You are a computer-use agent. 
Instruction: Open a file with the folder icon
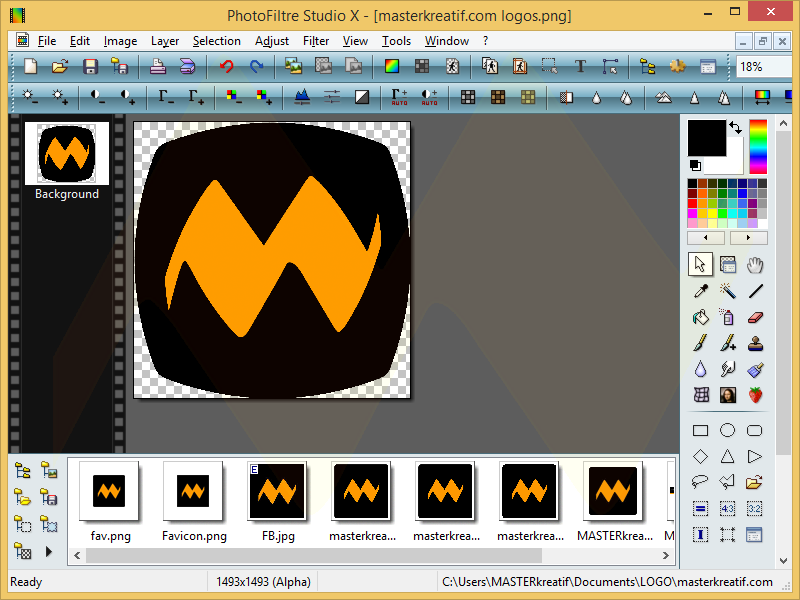(60, 66)
